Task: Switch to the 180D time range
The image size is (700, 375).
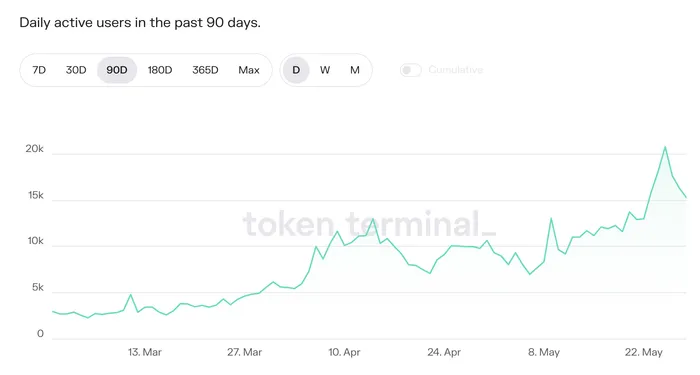Action: click(x=160, y=70)
